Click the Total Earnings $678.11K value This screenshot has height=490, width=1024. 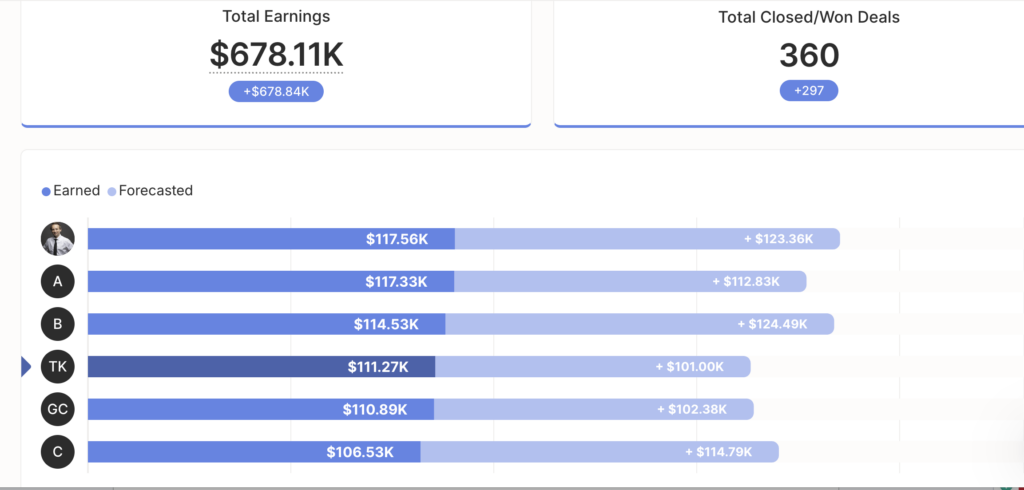coord(276,54)
